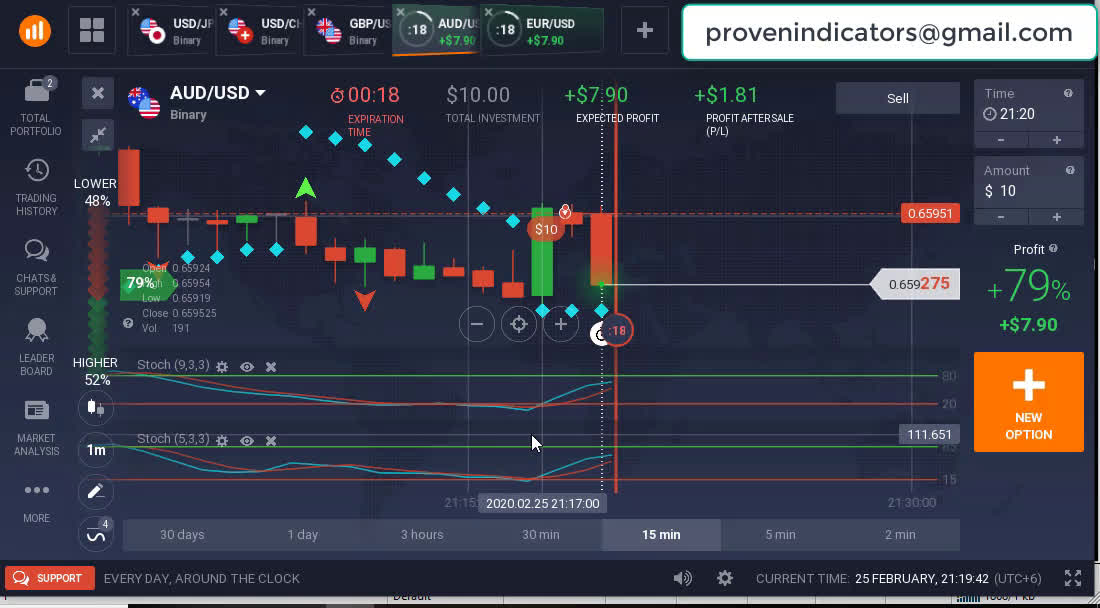
Task: Open Trading History in sidebar
Action: click(36, 186)
